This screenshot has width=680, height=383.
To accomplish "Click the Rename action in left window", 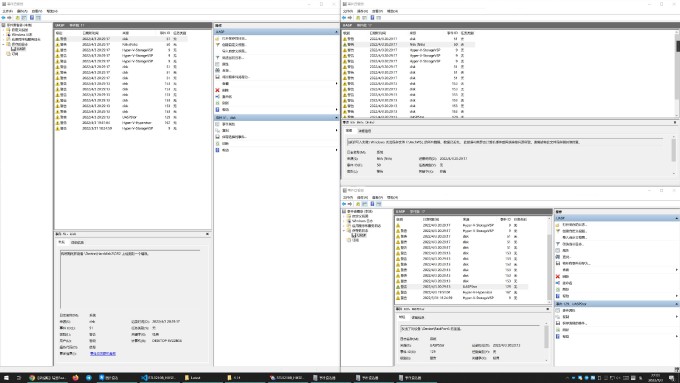I will 225,96.
